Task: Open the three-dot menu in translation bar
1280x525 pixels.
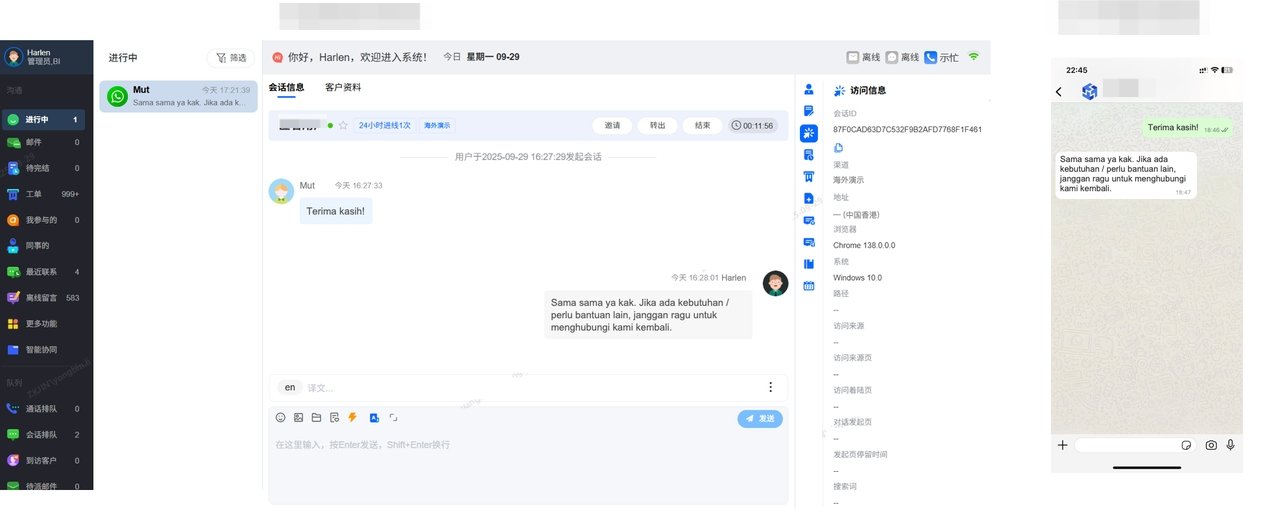Action: coord(770,387)
